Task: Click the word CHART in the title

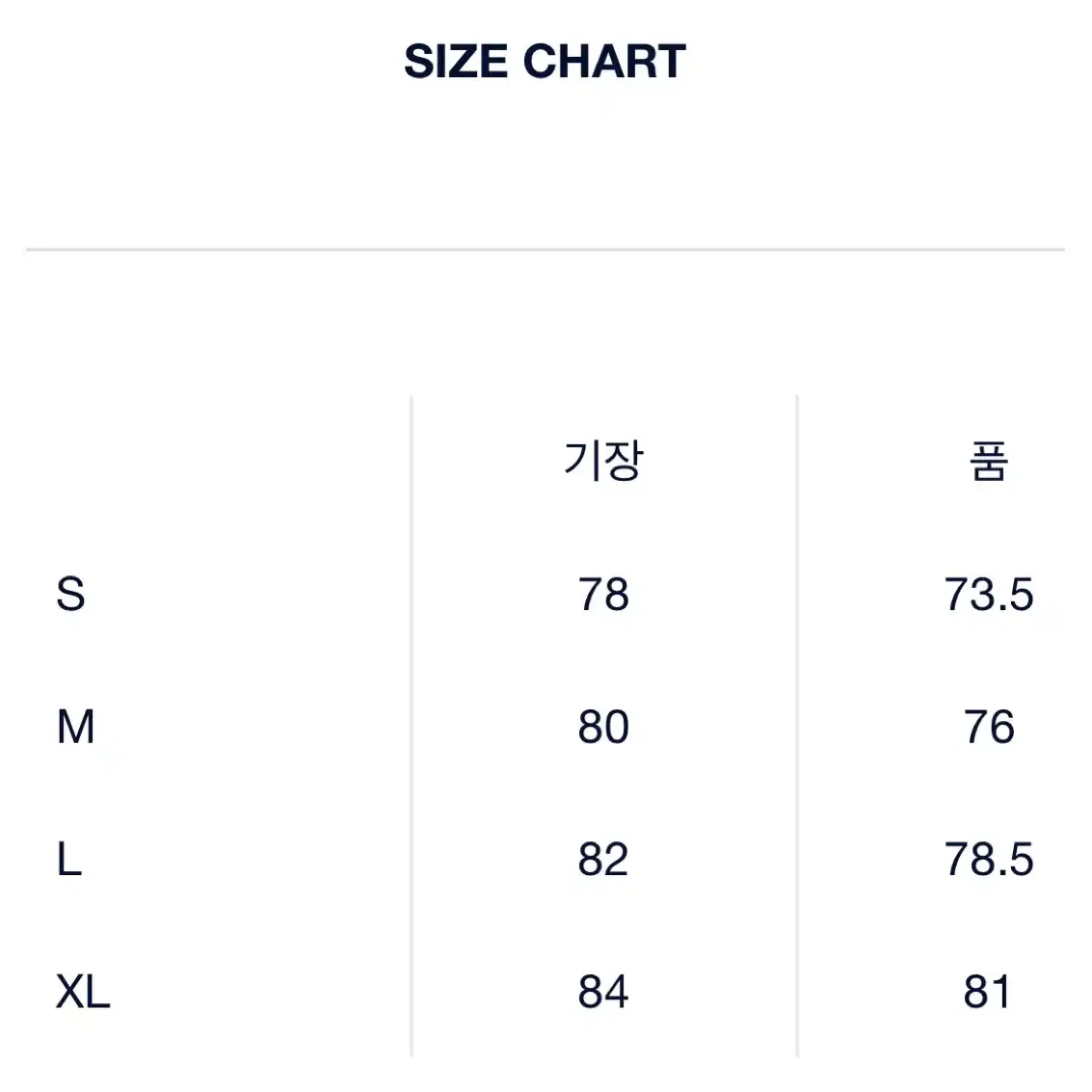Action: pyautogui.click(x=604, y=62)
